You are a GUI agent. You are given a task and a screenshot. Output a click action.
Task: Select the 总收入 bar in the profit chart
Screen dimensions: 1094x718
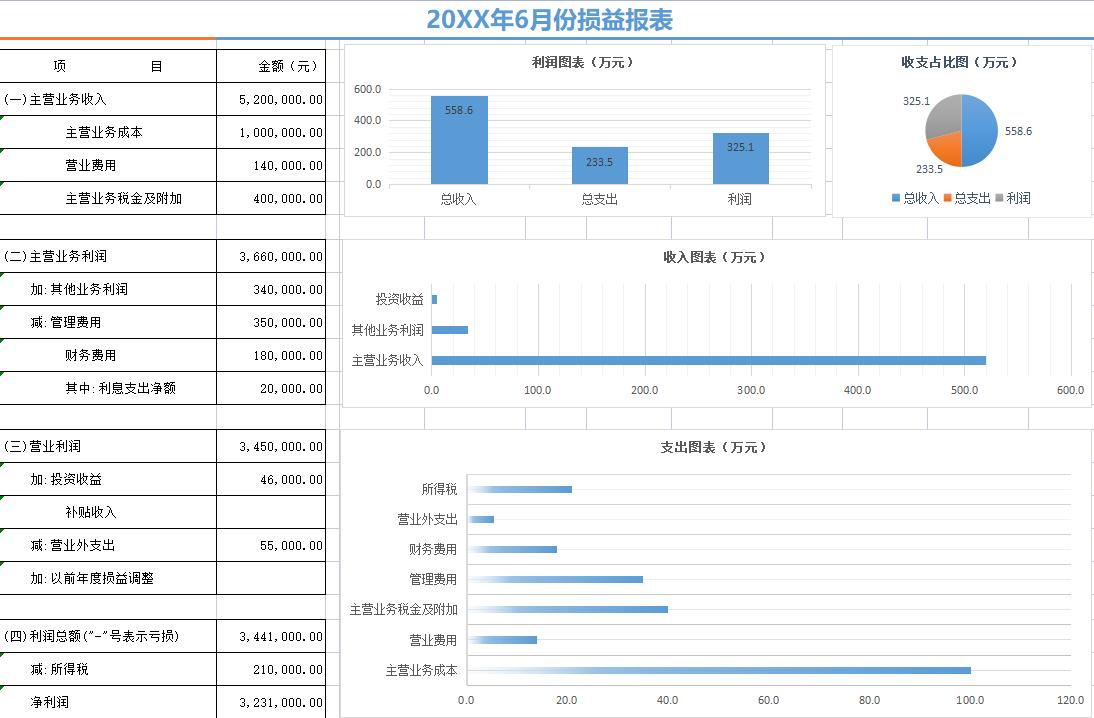(x=458, y=140)
